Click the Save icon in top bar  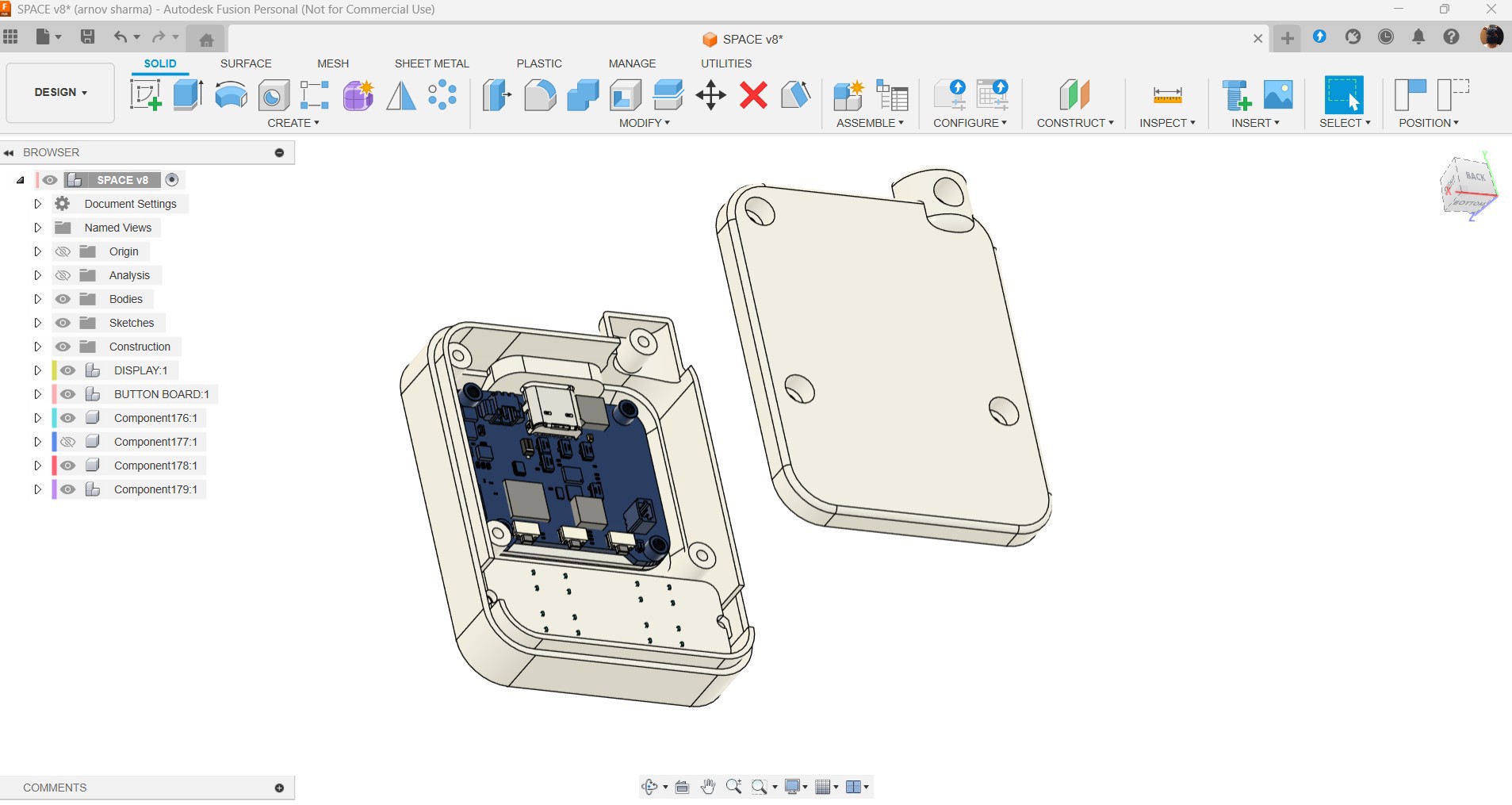coord(88,36)
